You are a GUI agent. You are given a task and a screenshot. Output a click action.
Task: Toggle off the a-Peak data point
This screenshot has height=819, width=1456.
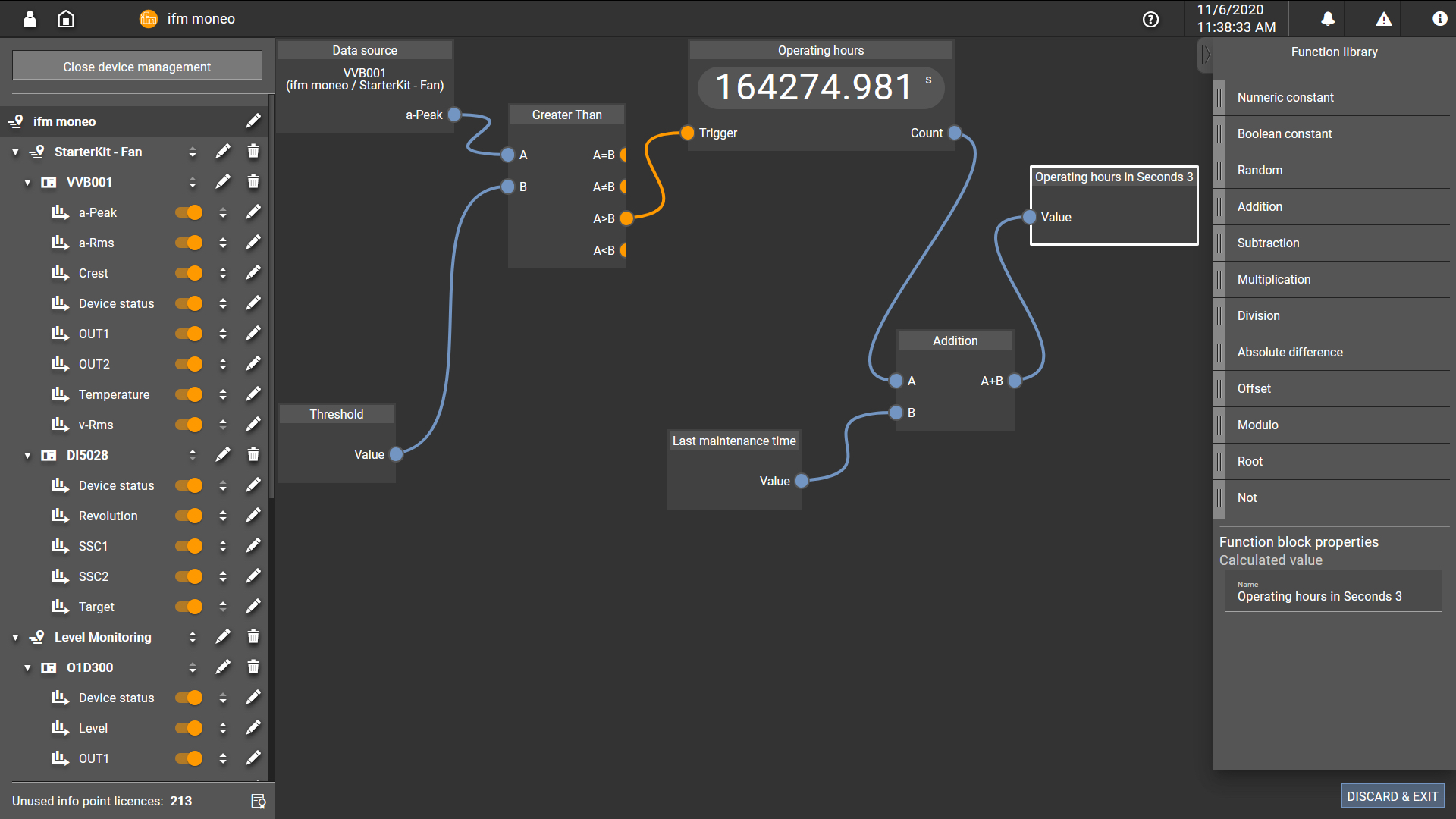pos(189,212)
